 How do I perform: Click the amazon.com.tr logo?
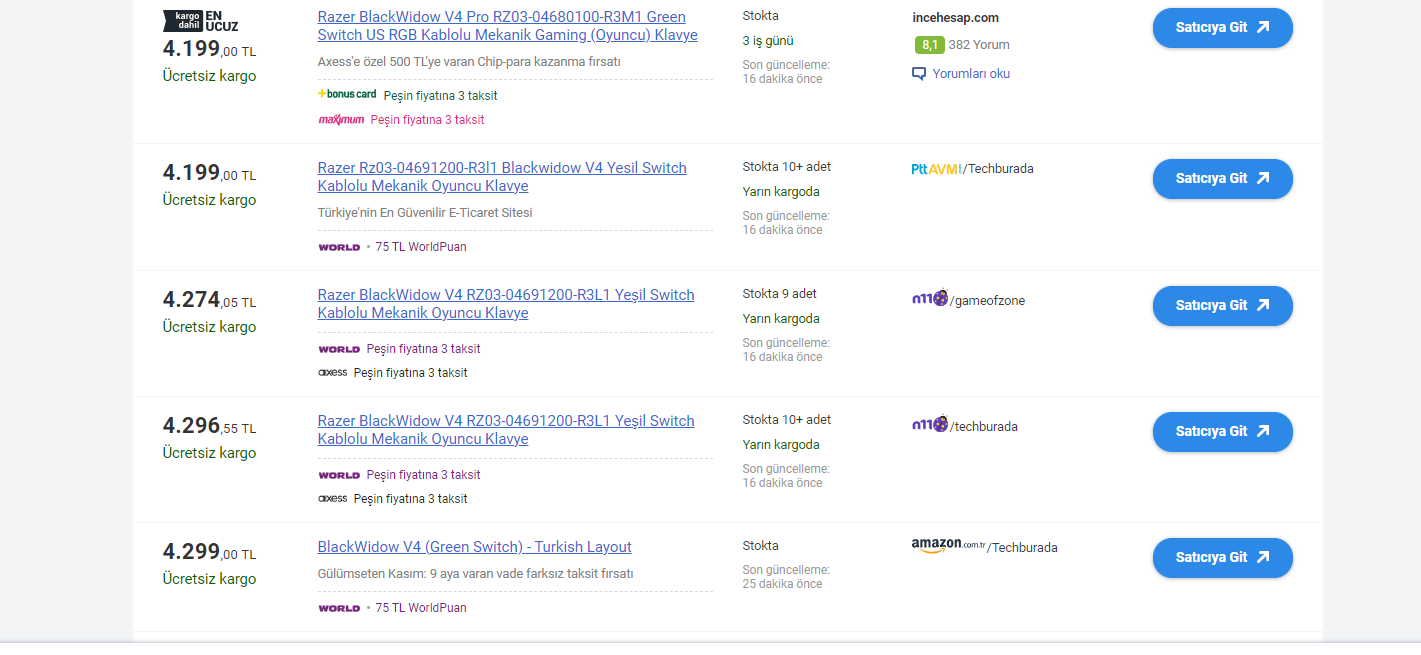[x=949, y=546]
